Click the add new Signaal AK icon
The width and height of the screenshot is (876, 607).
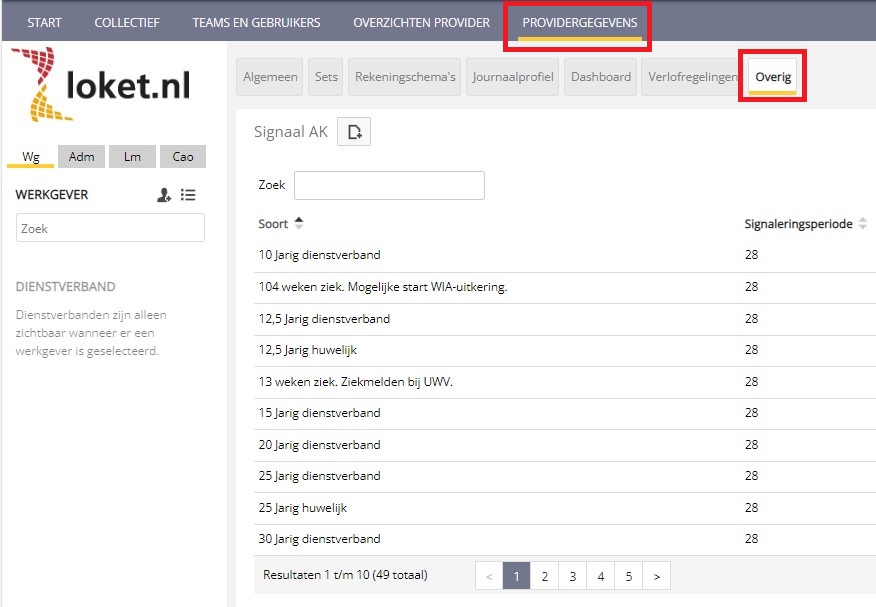(354, 132)
